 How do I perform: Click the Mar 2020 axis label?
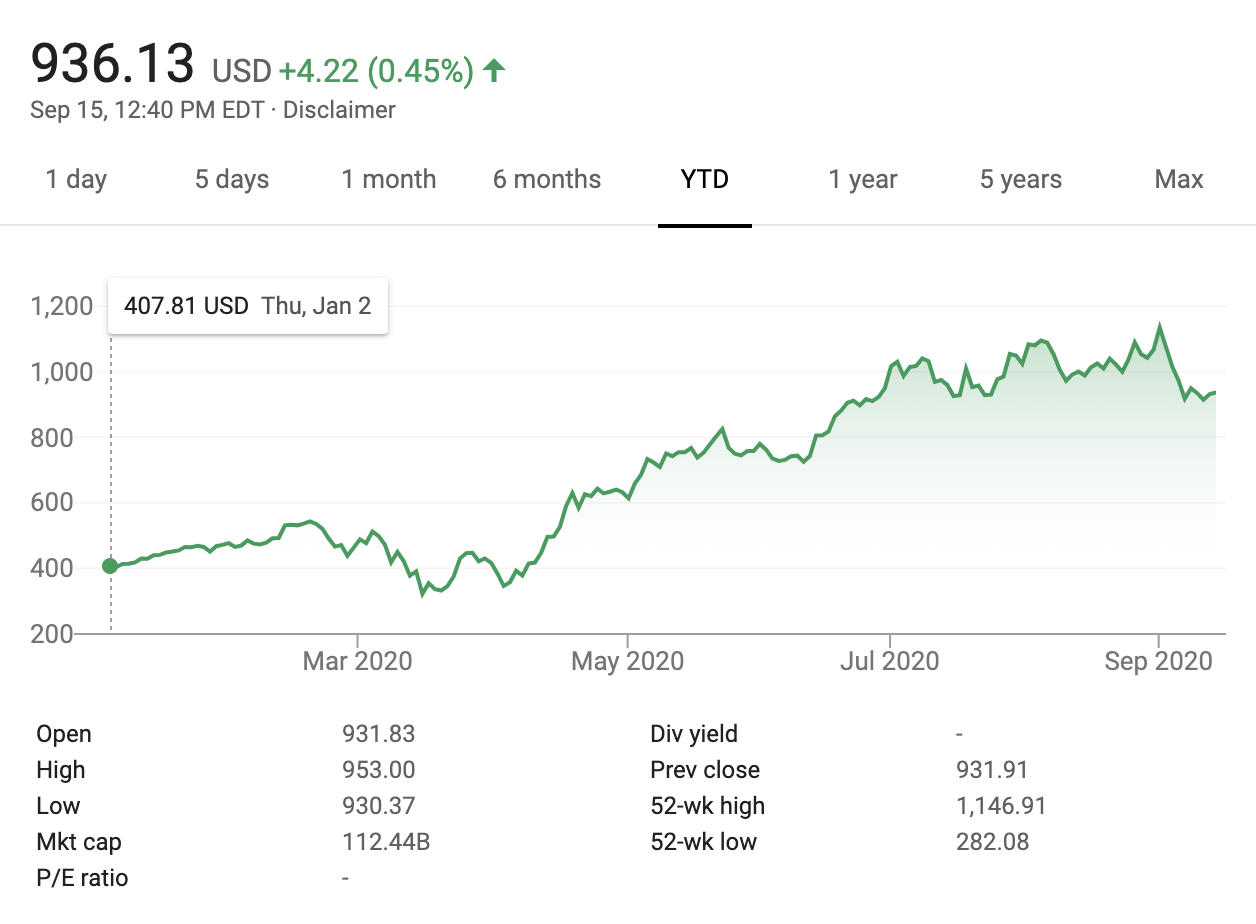click(x=357, y=662)
